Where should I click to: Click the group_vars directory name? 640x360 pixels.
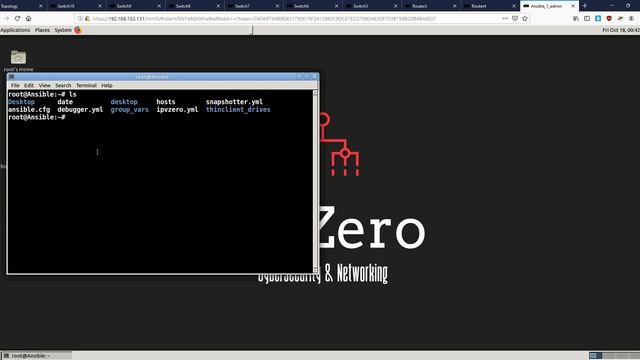[x=129, y=109]
